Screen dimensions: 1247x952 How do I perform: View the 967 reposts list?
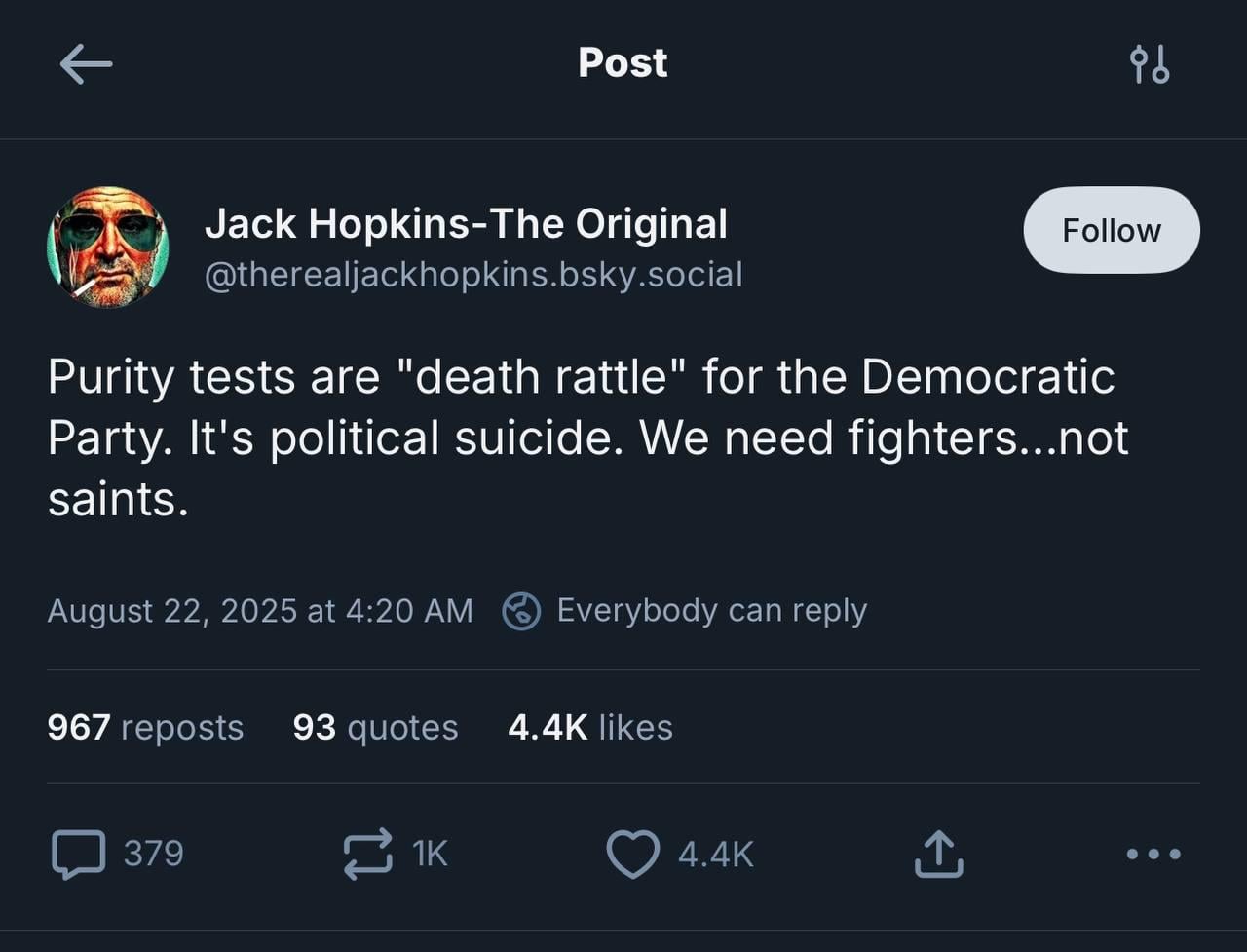tap(145, 727)
